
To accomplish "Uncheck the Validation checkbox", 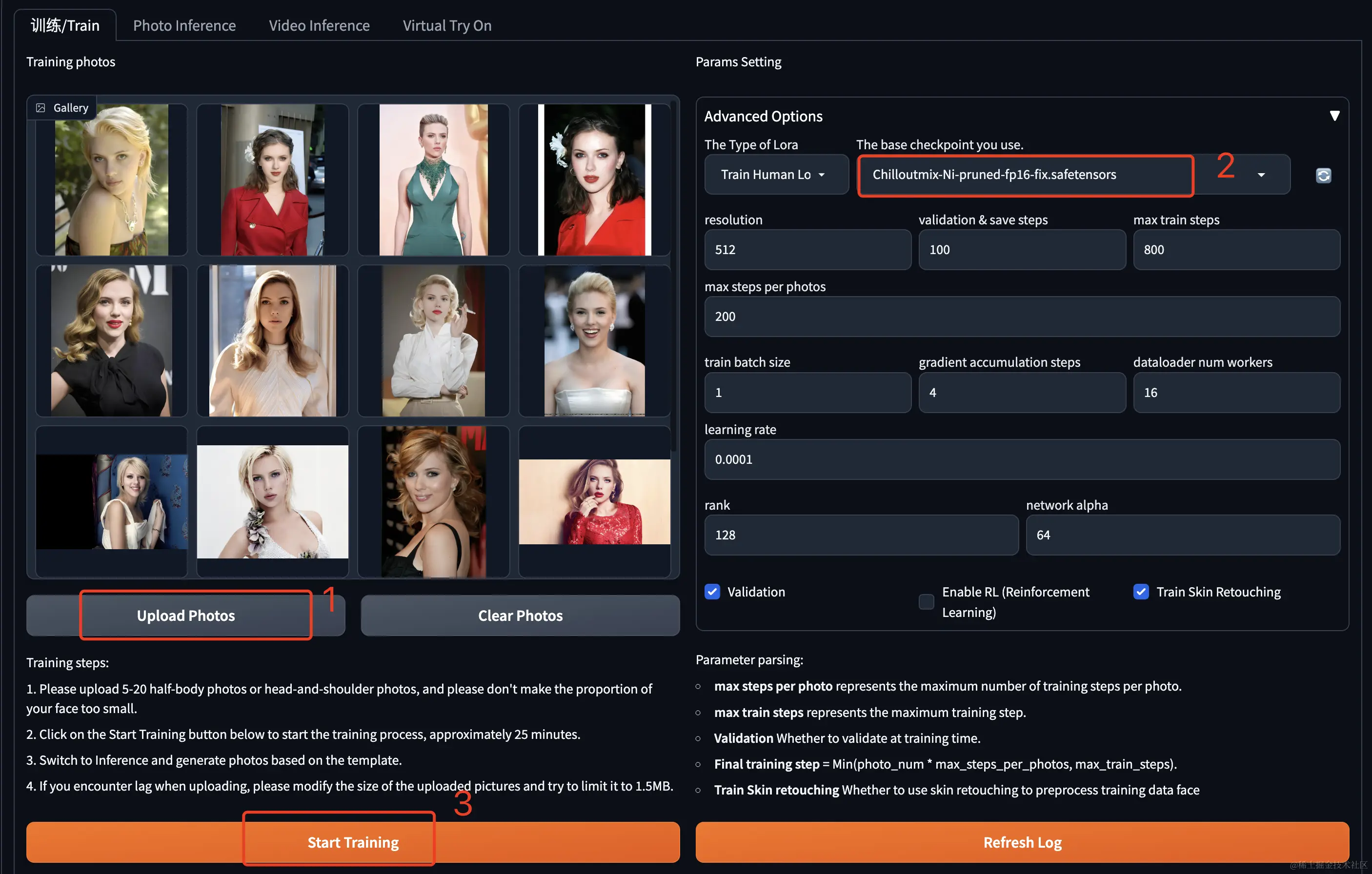I will pos(712,592).
